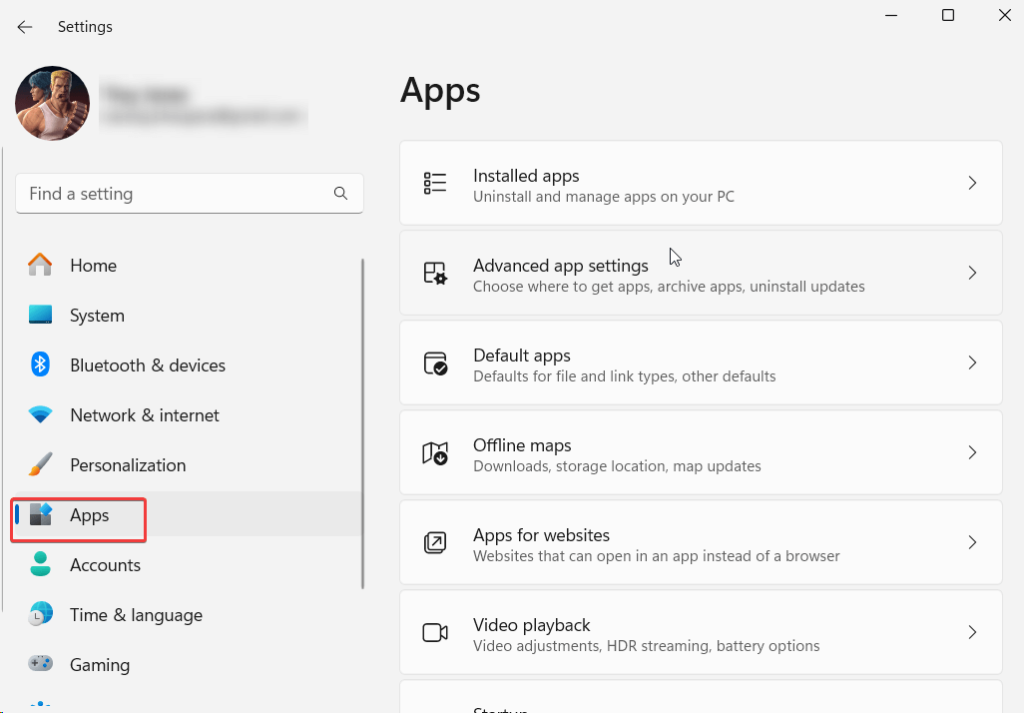Expand Advanced app settings chevron
Screen dimensions: 1024x713
[x=972, y=273]
